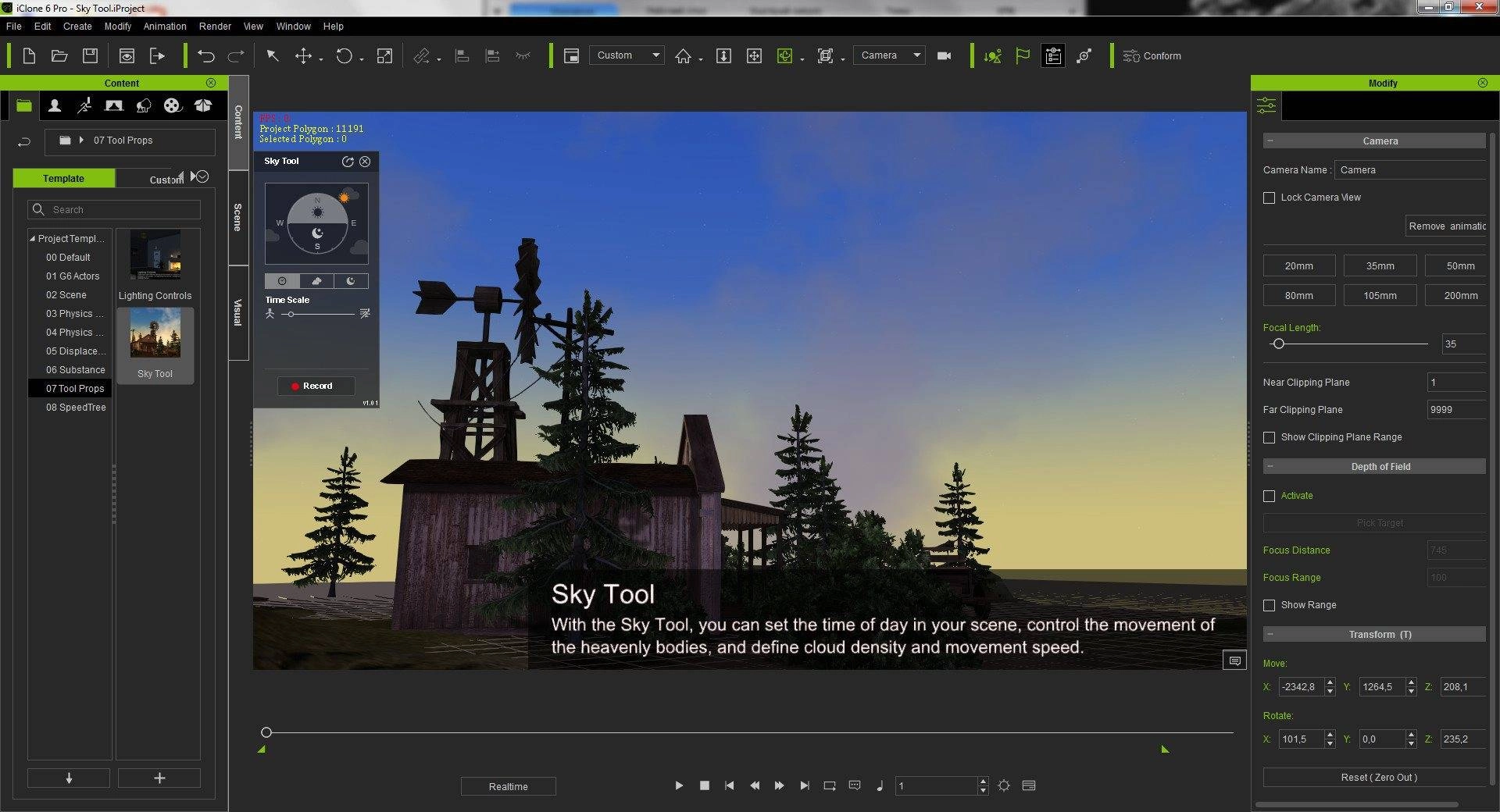Image resolution: width=1500 pixels, height=812 pixels.
Task: Click the video camera icon beside Camera dropdown
Action: (x=944, y=56)
